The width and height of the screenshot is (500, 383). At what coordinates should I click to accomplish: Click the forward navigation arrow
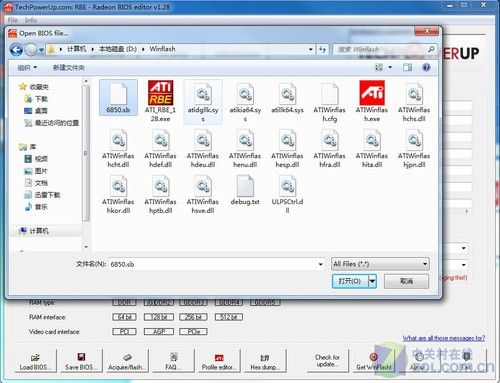31,50
